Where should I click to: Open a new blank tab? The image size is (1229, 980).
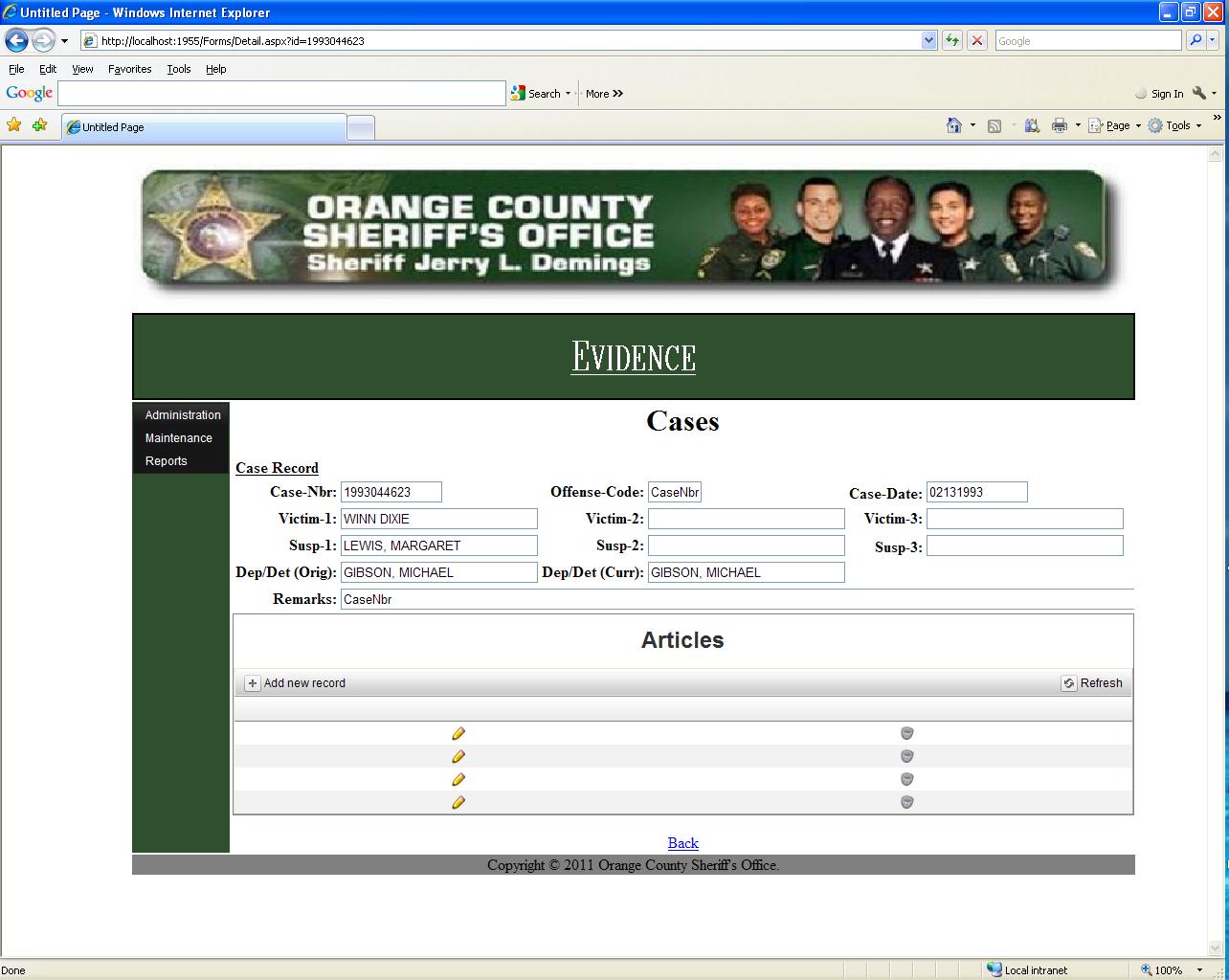[361, 127]
